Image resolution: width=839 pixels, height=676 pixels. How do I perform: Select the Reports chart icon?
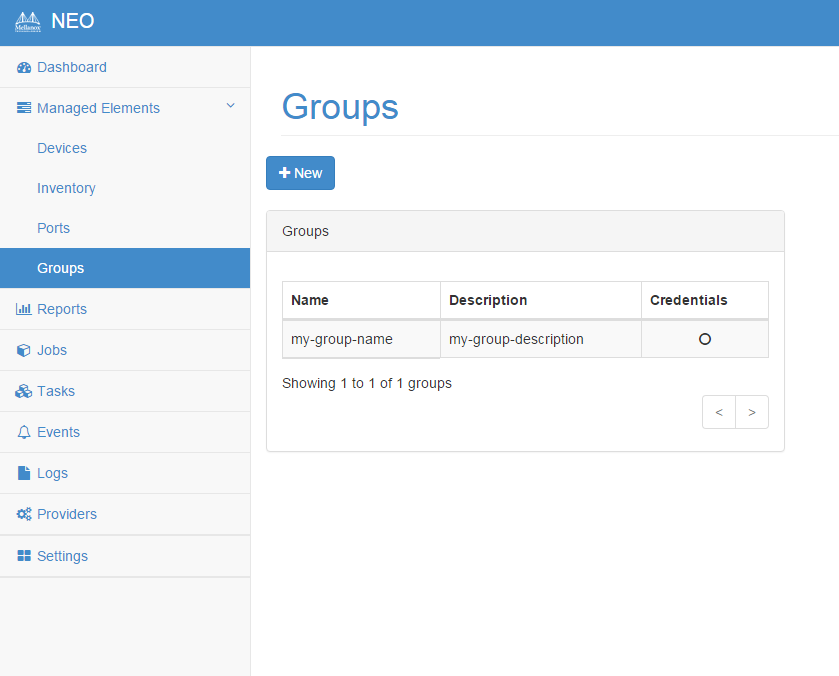24,309
